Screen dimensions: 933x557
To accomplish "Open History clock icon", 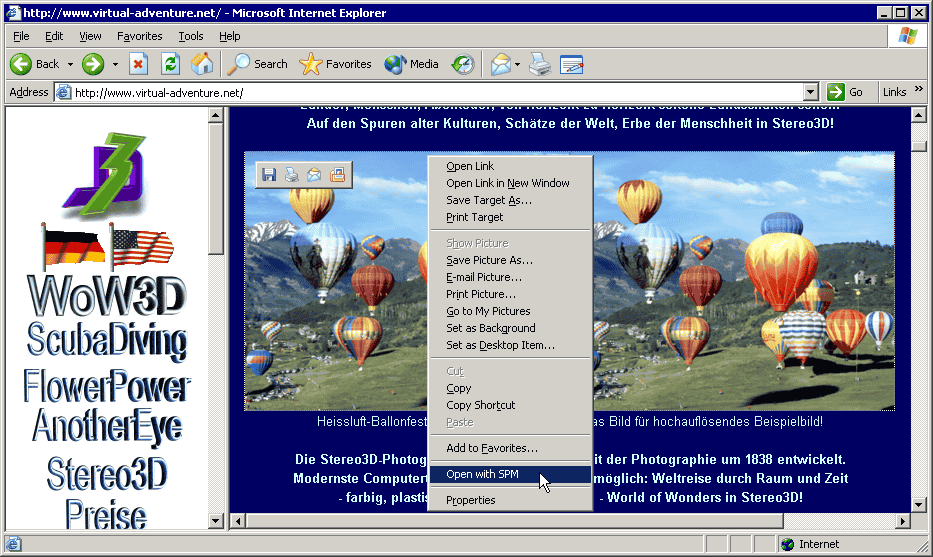I will (463, 64).
